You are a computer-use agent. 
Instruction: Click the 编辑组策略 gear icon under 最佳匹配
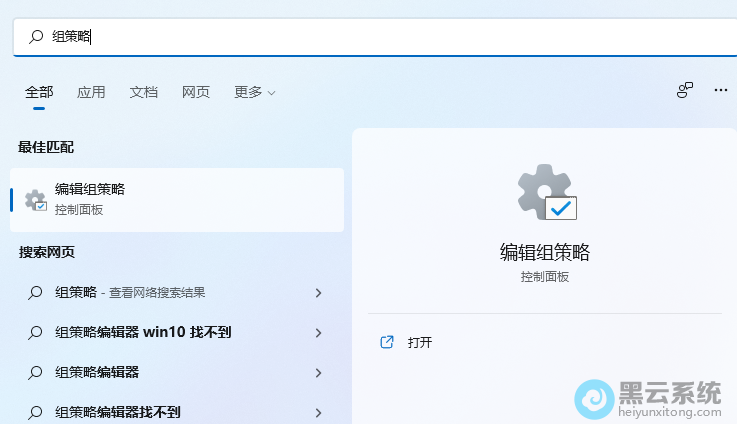click(x=35, y=199)
